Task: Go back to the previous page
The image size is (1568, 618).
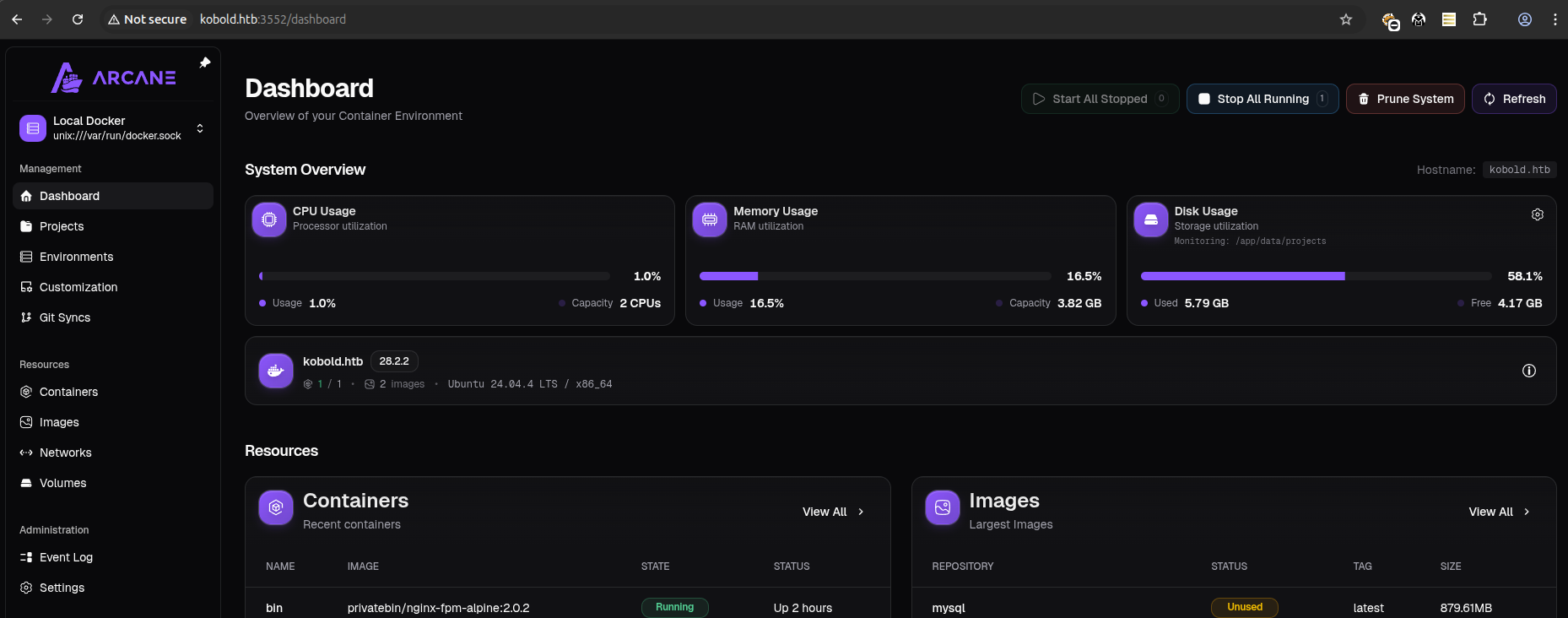Action: pyautogui.click(x=17, y=19)
